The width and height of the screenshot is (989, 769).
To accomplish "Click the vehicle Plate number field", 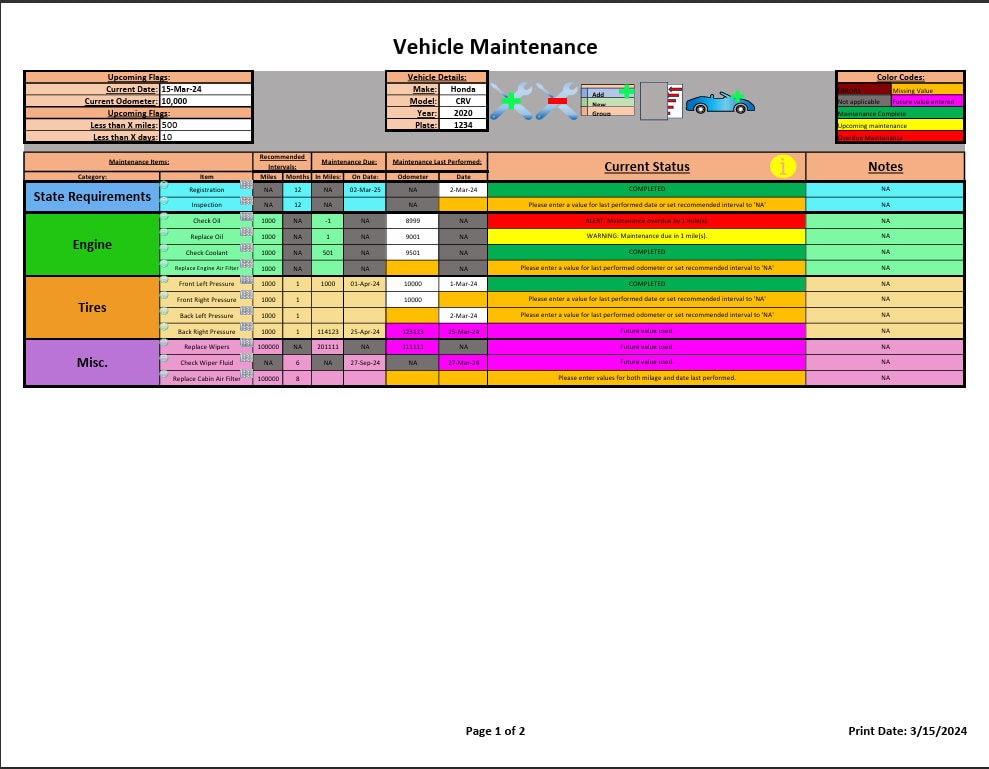I will tap(463, 125).
